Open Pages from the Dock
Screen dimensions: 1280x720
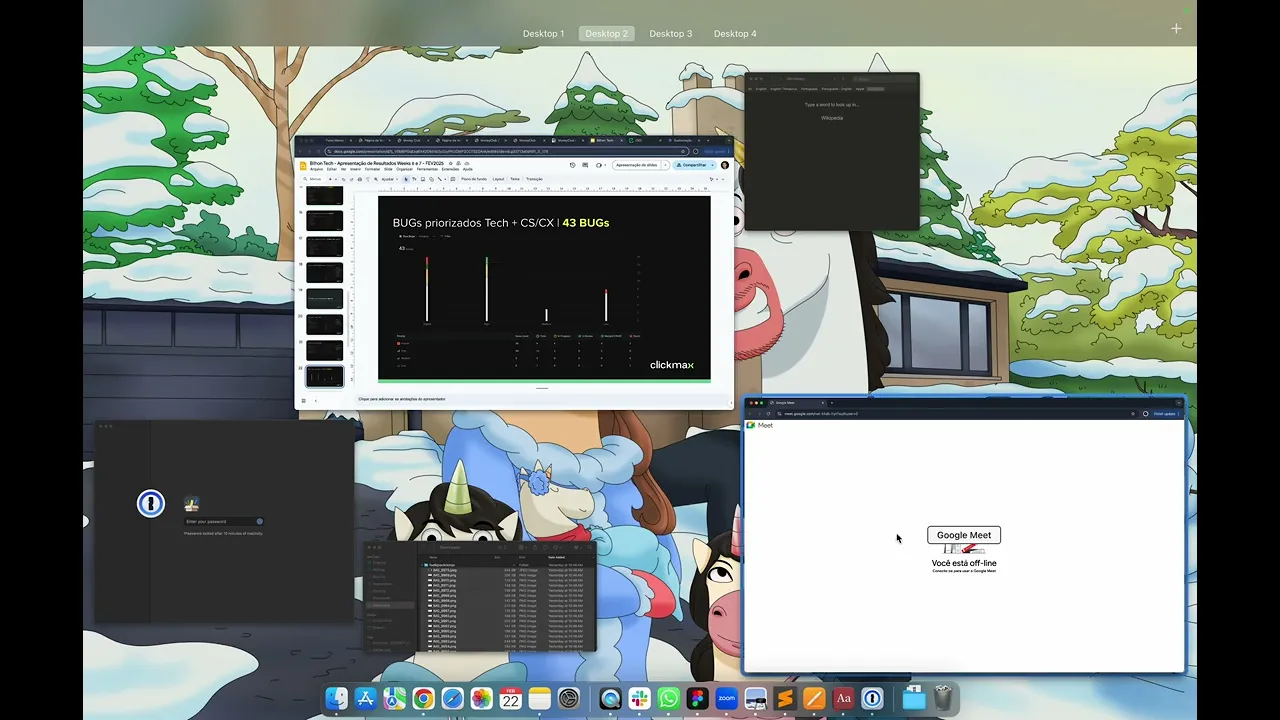point(814,698)
